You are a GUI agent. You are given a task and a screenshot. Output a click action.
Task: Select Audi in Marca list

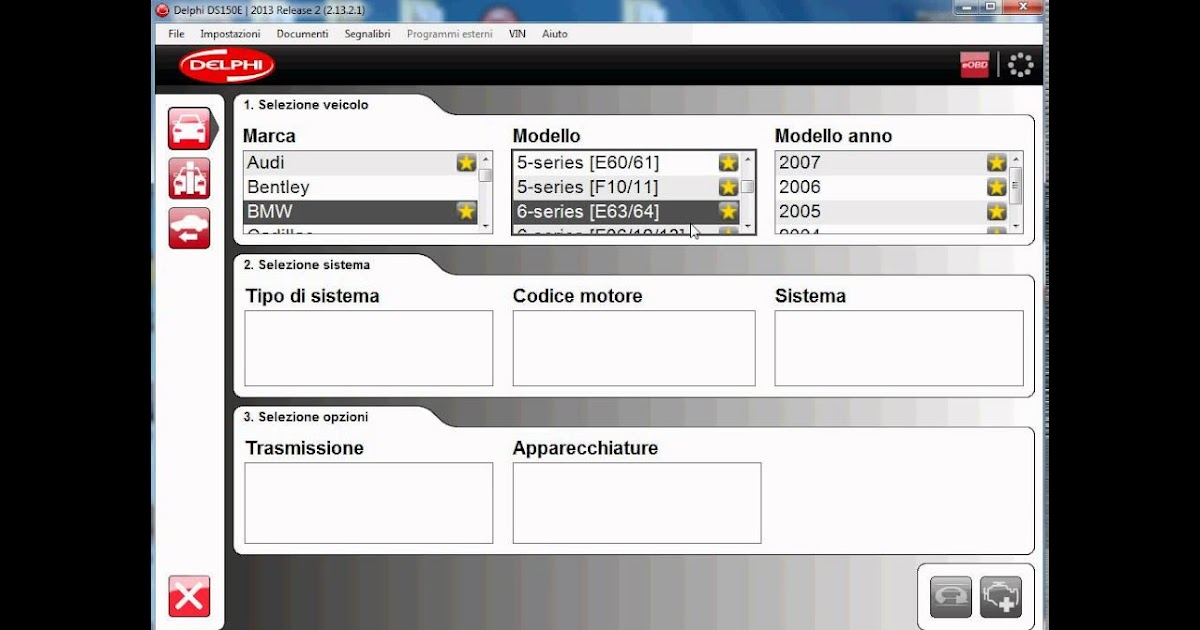tap(361, 162)
